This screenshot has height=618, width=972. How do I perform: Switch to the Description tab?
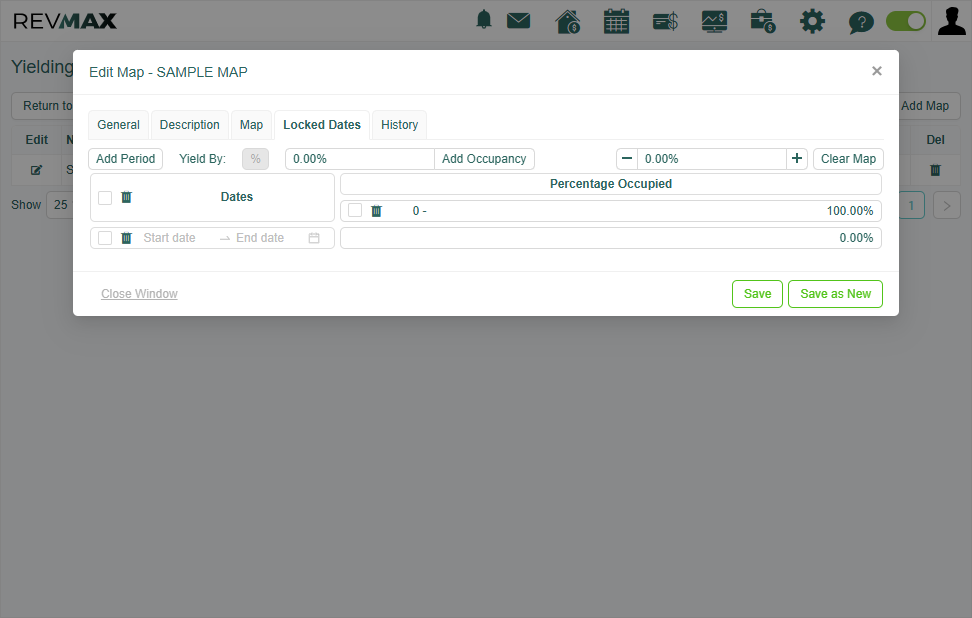point(190,125)
